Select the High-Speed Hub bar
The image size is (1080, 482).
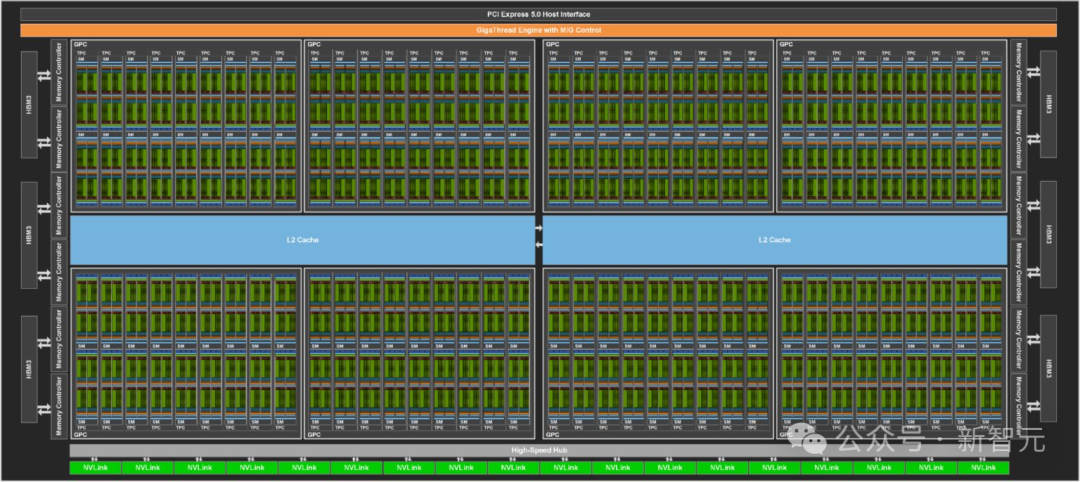539,450
